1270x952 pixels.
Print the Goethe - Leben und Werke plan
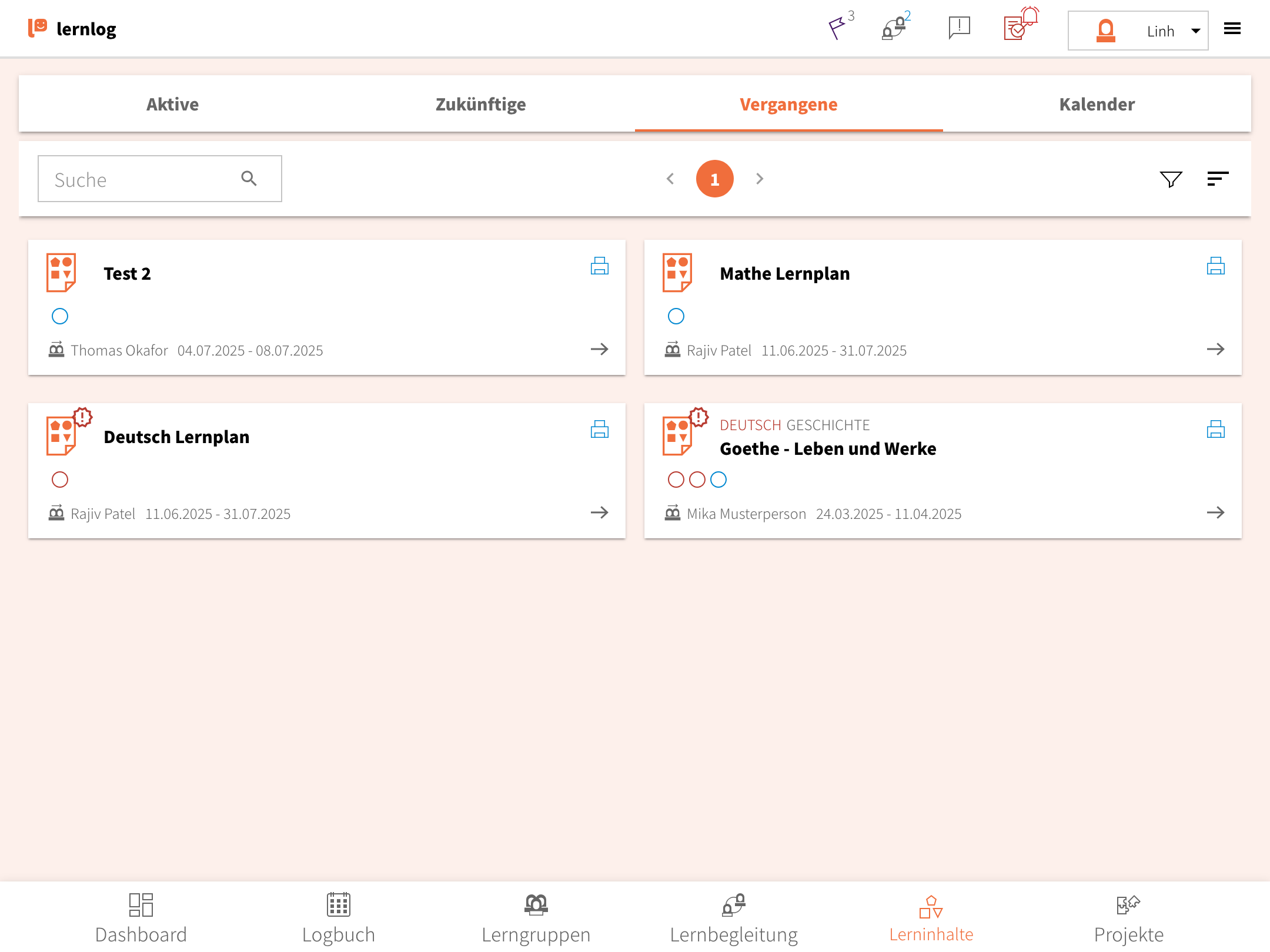(x=1215, y=430)
